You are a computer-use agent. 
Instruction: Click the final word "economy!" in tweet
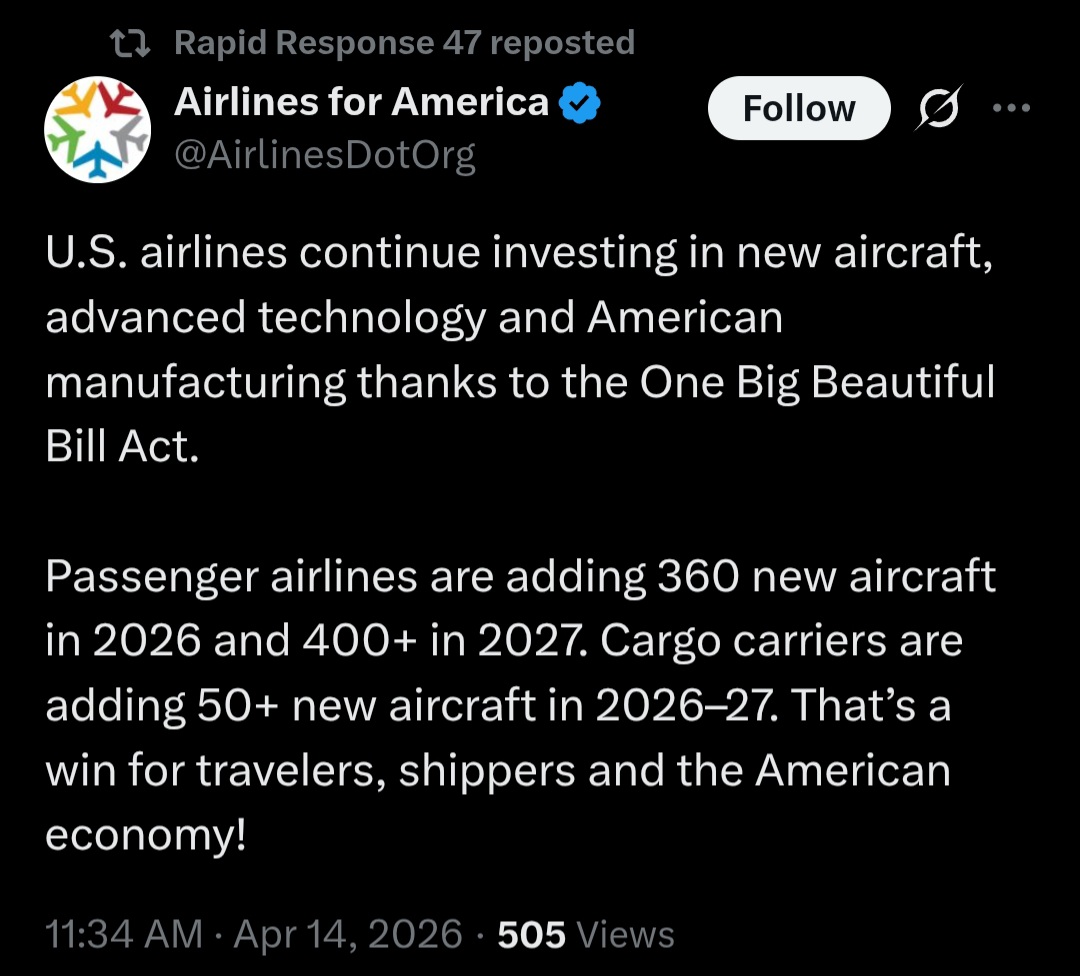coord(145,835)
